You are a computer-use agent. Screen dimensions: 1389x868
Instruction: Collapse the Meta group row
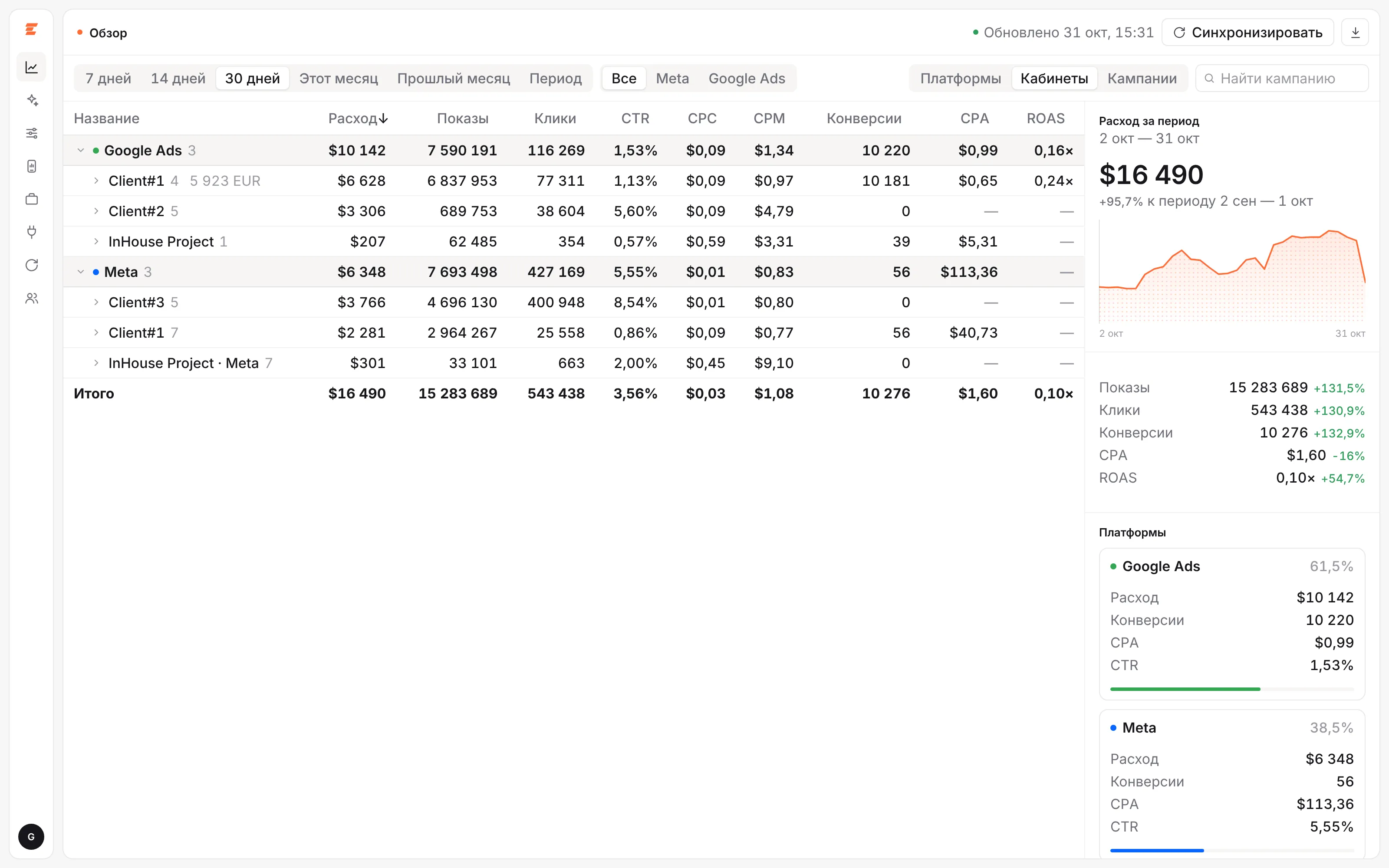click(80, 272)
